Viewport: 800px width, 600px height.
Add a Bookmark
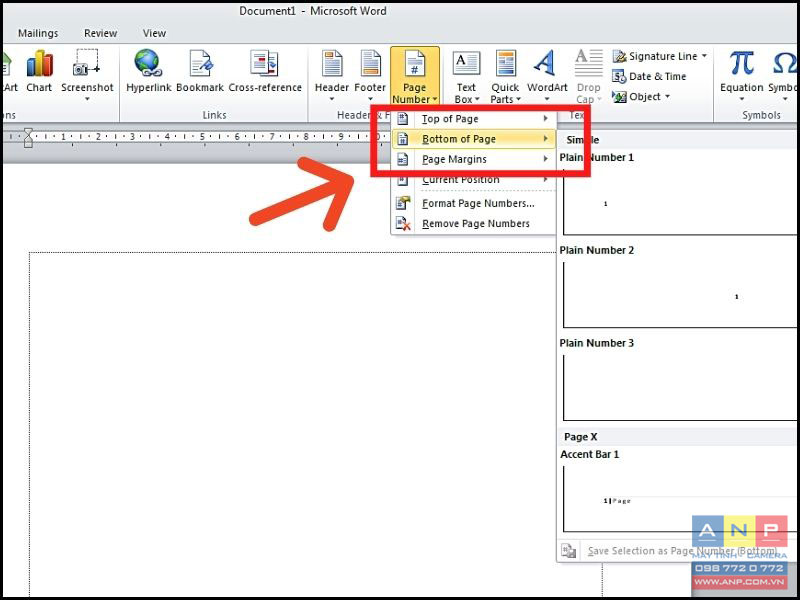[200, 71]
